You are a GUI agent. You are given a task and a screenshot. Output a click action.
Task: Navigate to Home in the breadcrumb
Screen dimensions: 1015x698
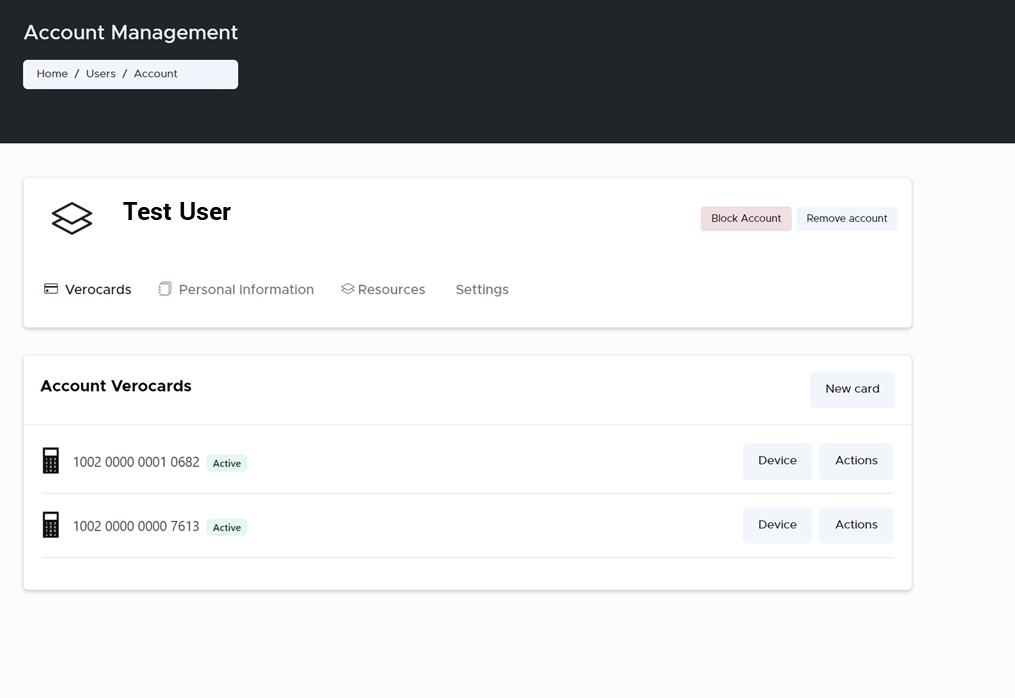click(x=52, y=74)
